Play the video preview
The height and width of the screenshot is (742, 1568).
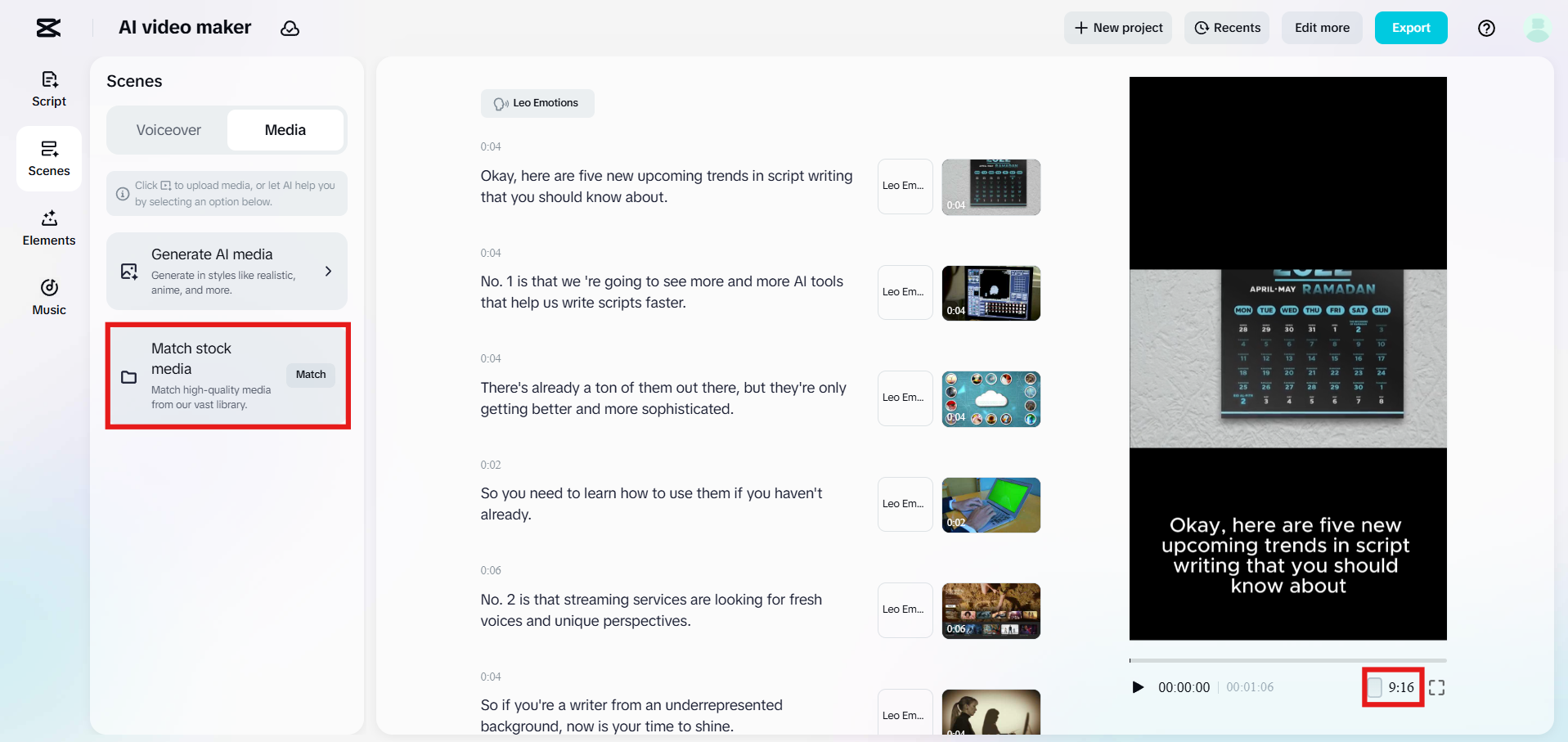(1138, 687)
